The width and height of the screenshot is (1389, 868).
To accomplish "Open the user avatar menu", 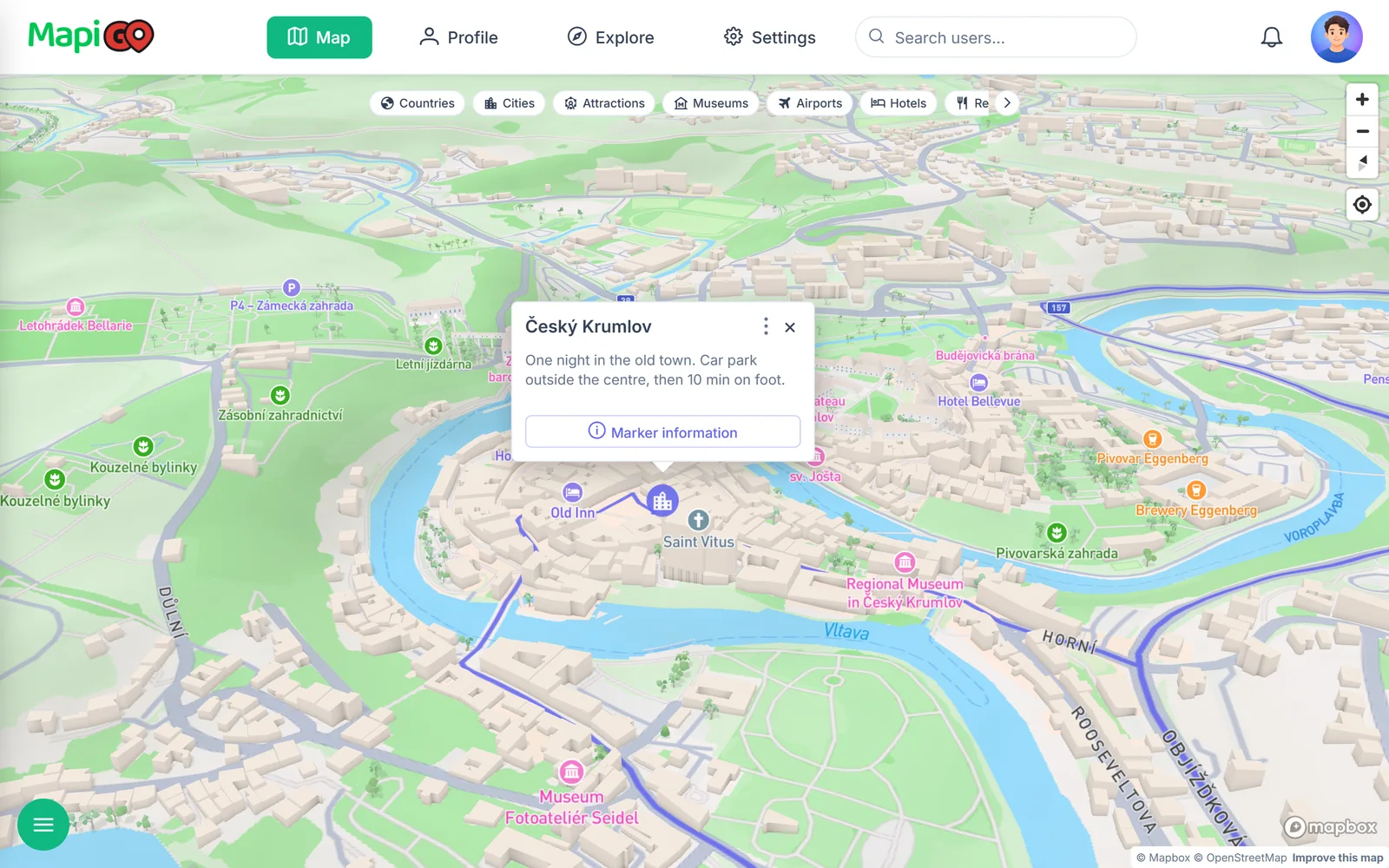I will pos(1337,37).
